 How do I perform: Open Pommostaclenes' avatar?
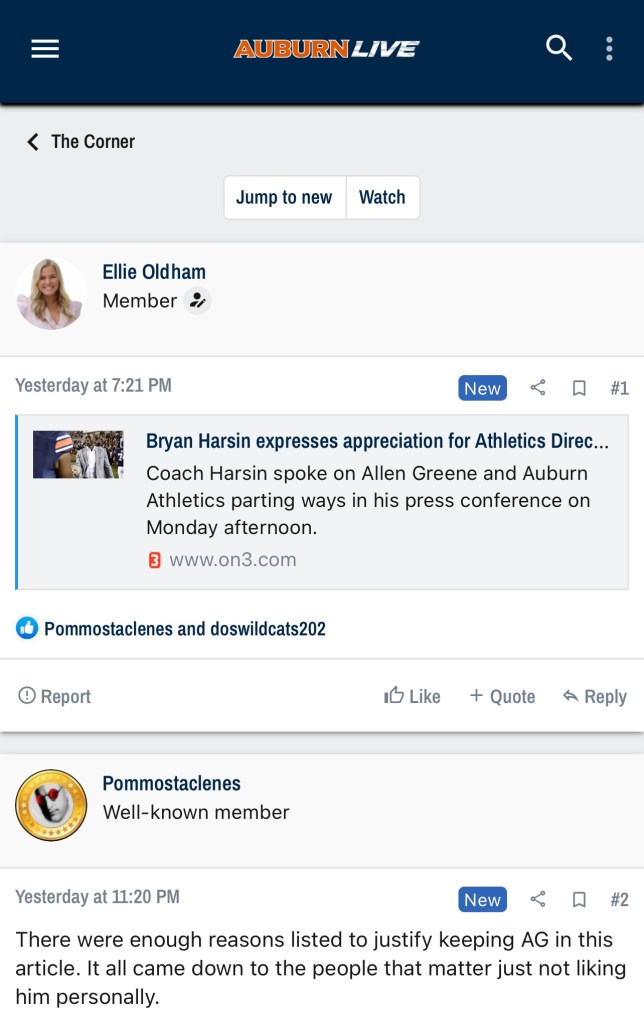(x=51, y=805)
